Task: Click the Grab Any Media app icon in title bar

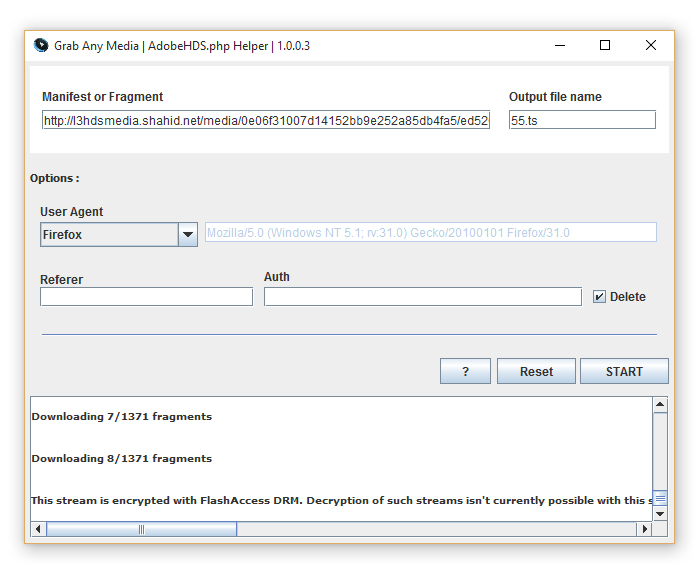Action: point(41,45)
